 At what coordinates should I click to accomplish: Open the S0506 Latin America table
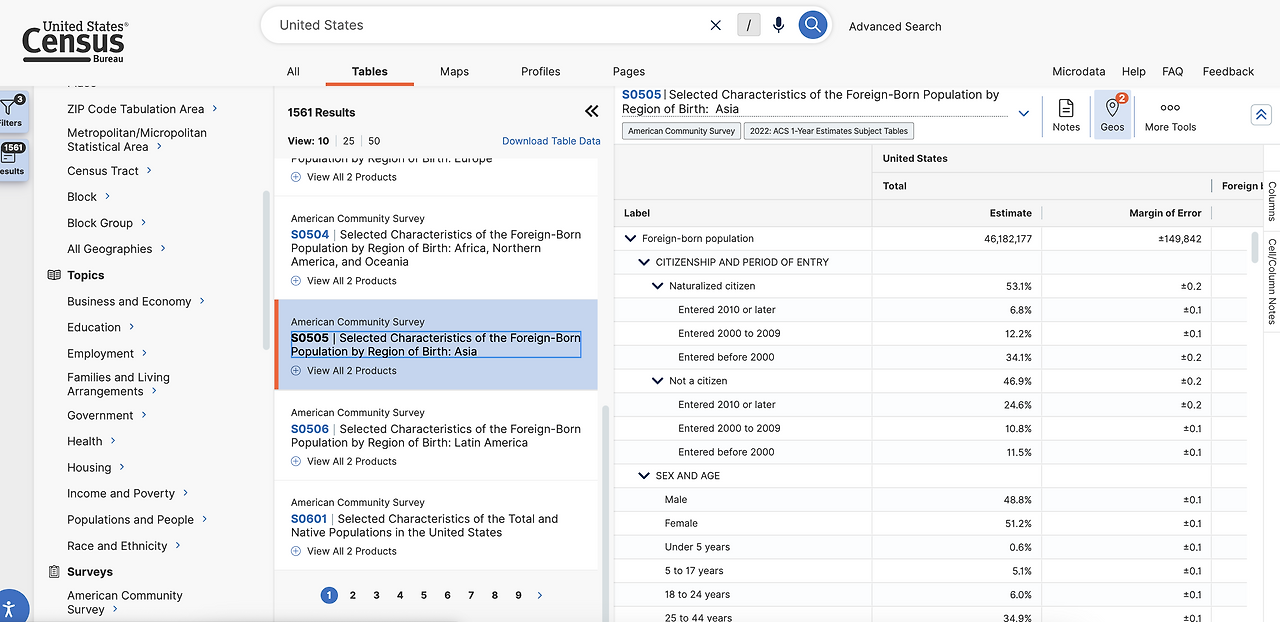coord(436,435)
